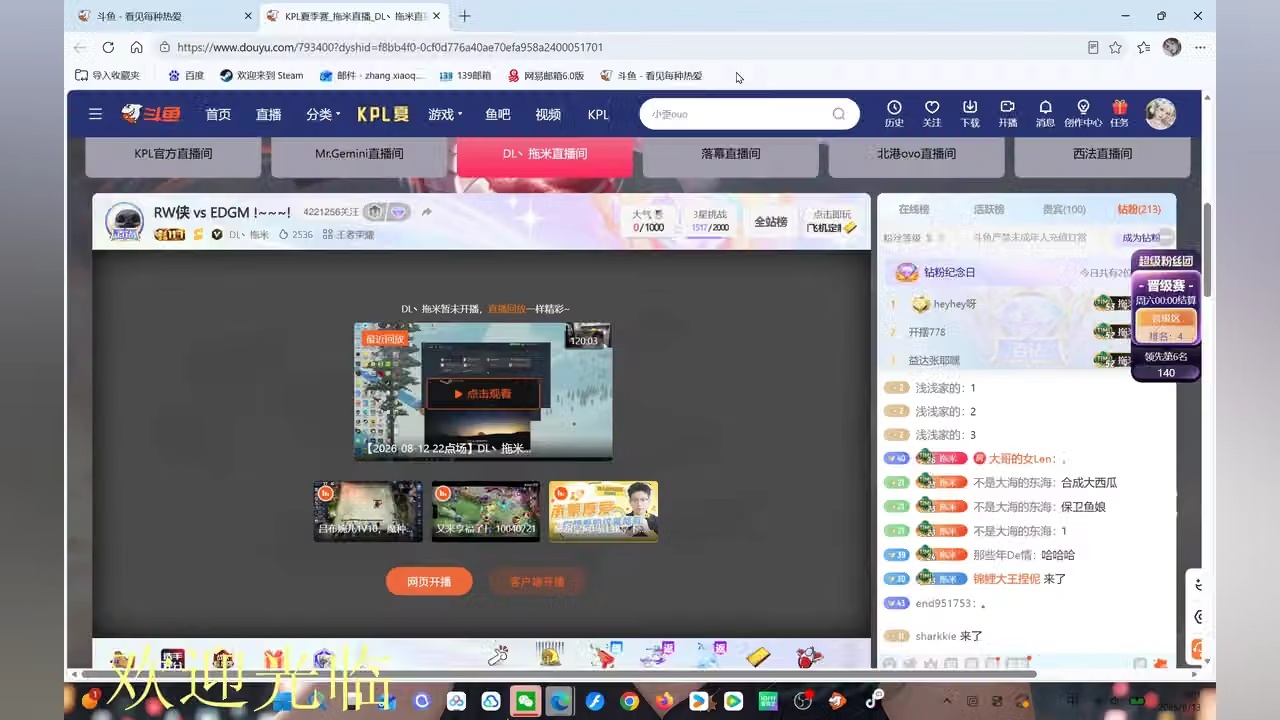The width and height of the screenshot is (1280, 720).
Task: Expand the 分类 category dropdown
Action: [x=323, y=114]
